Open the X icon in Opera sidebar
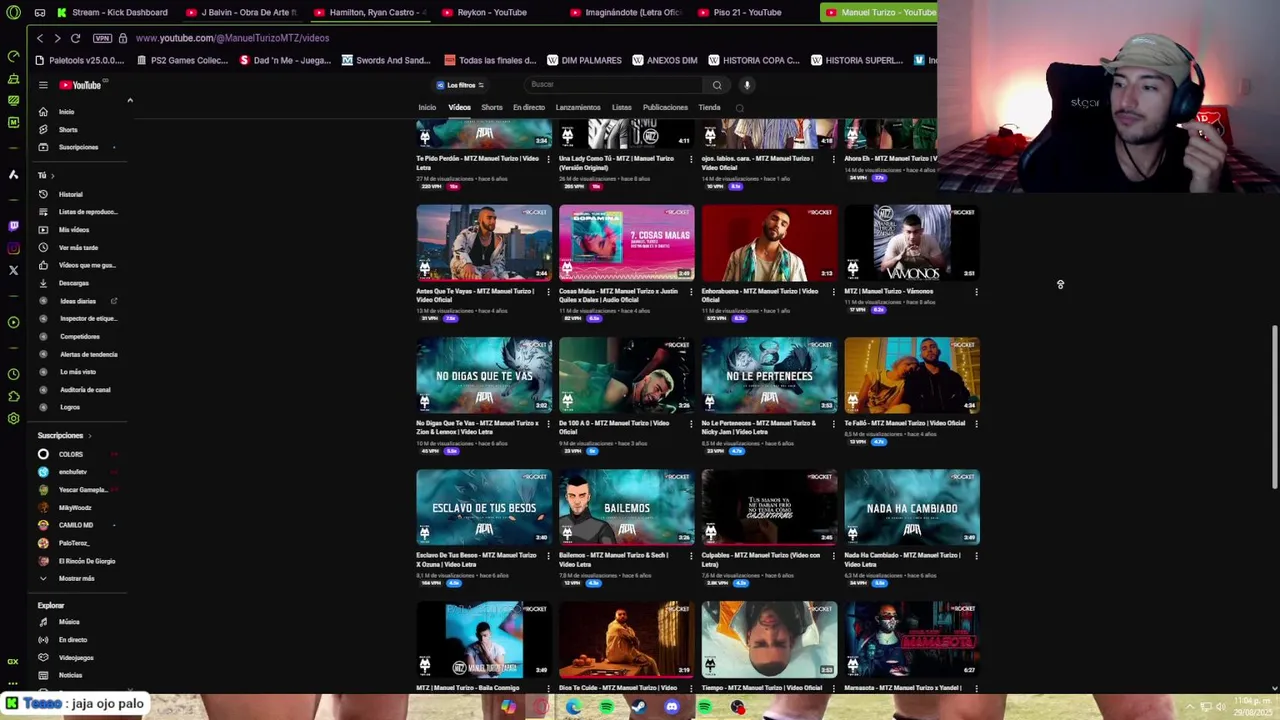The width and height of the screenshot is (1280, 720). click(x=13, y=270)
